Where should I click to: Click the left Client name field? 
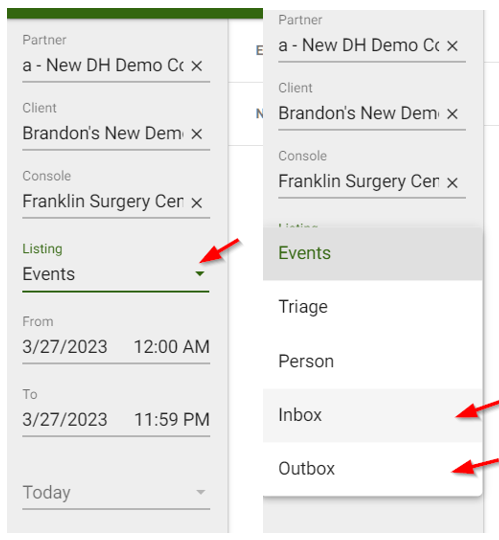tap(103, 134)
